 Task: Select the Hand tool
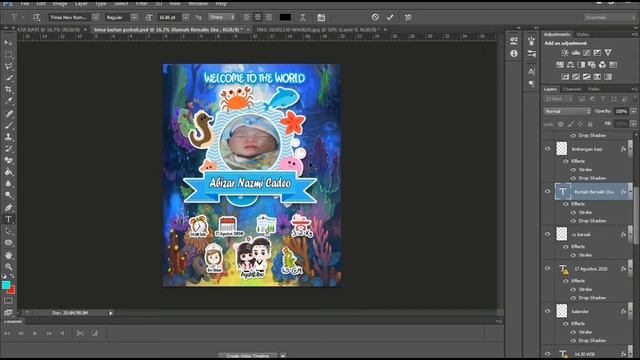coord(8,255)
